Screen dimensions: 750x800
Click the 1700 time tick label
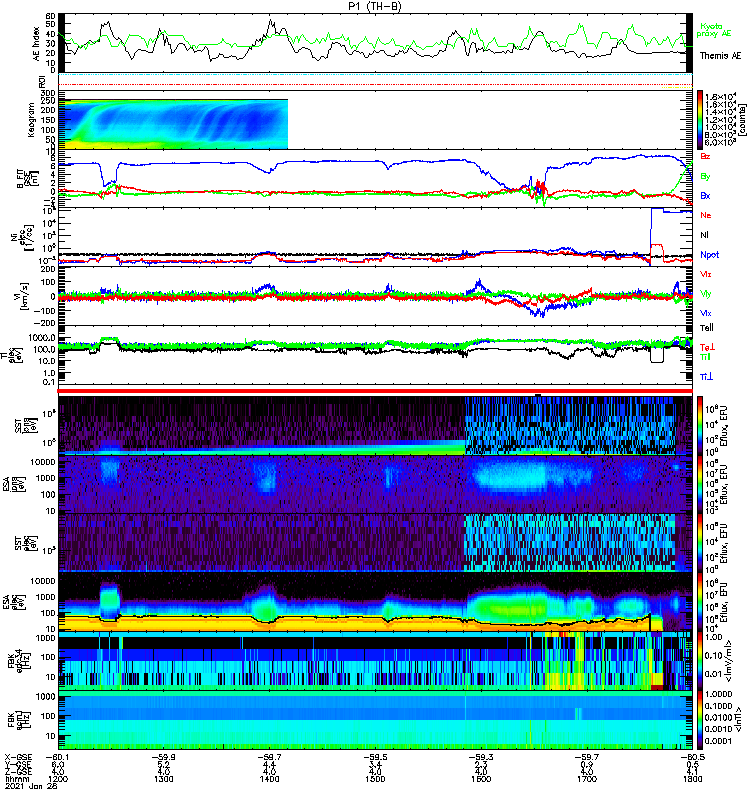587,779
